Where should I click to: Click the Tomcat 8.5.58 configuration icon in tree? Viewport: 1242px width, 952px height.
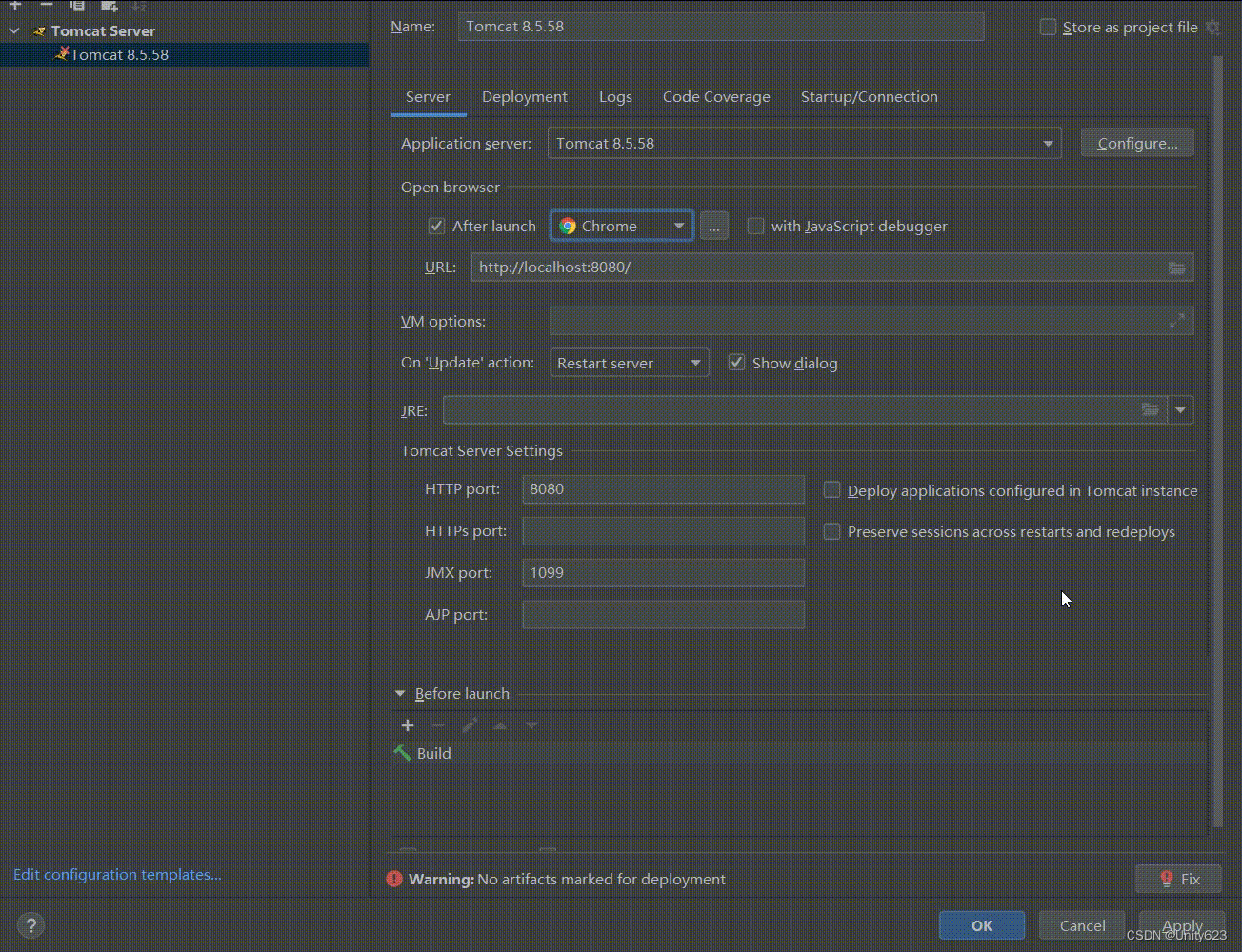[62, 54]
